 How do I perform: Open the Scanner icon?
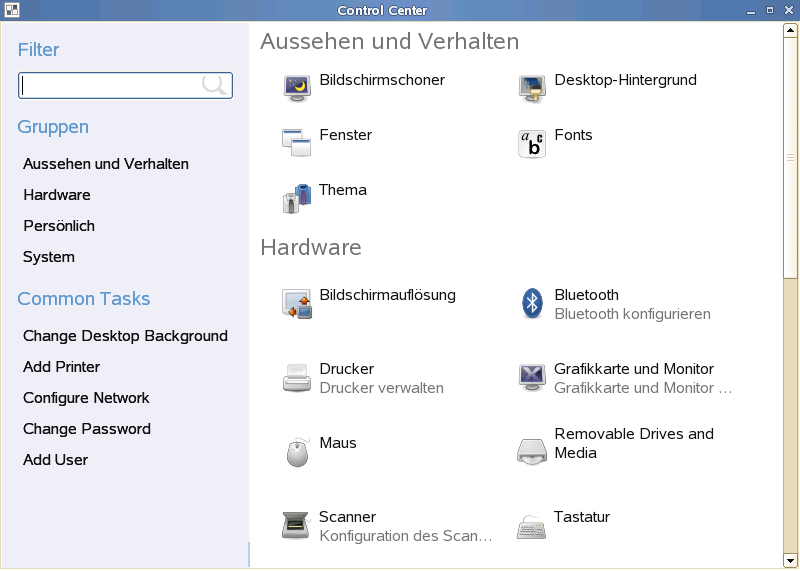click(x=297, y=526)
